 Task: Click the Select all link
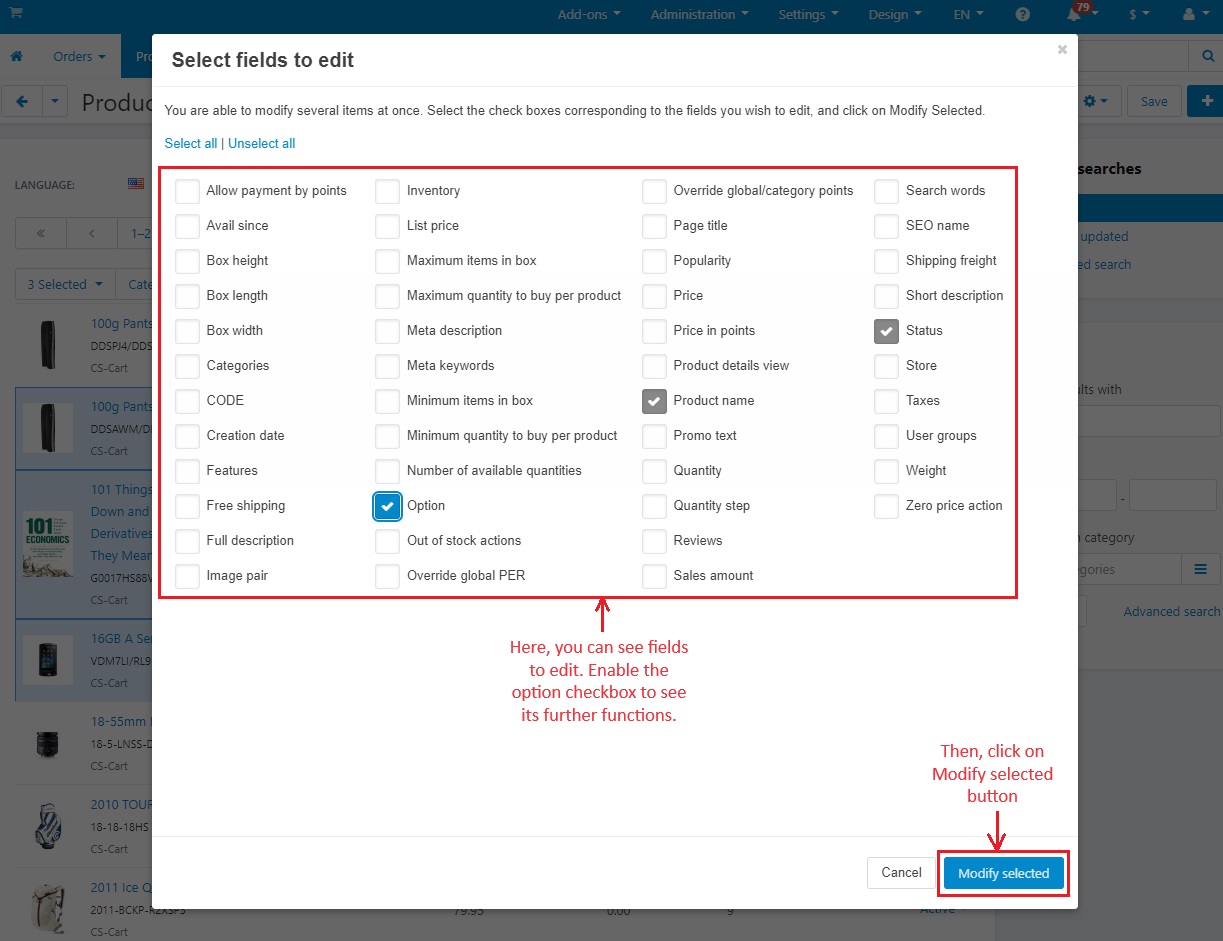coord(191,143)
